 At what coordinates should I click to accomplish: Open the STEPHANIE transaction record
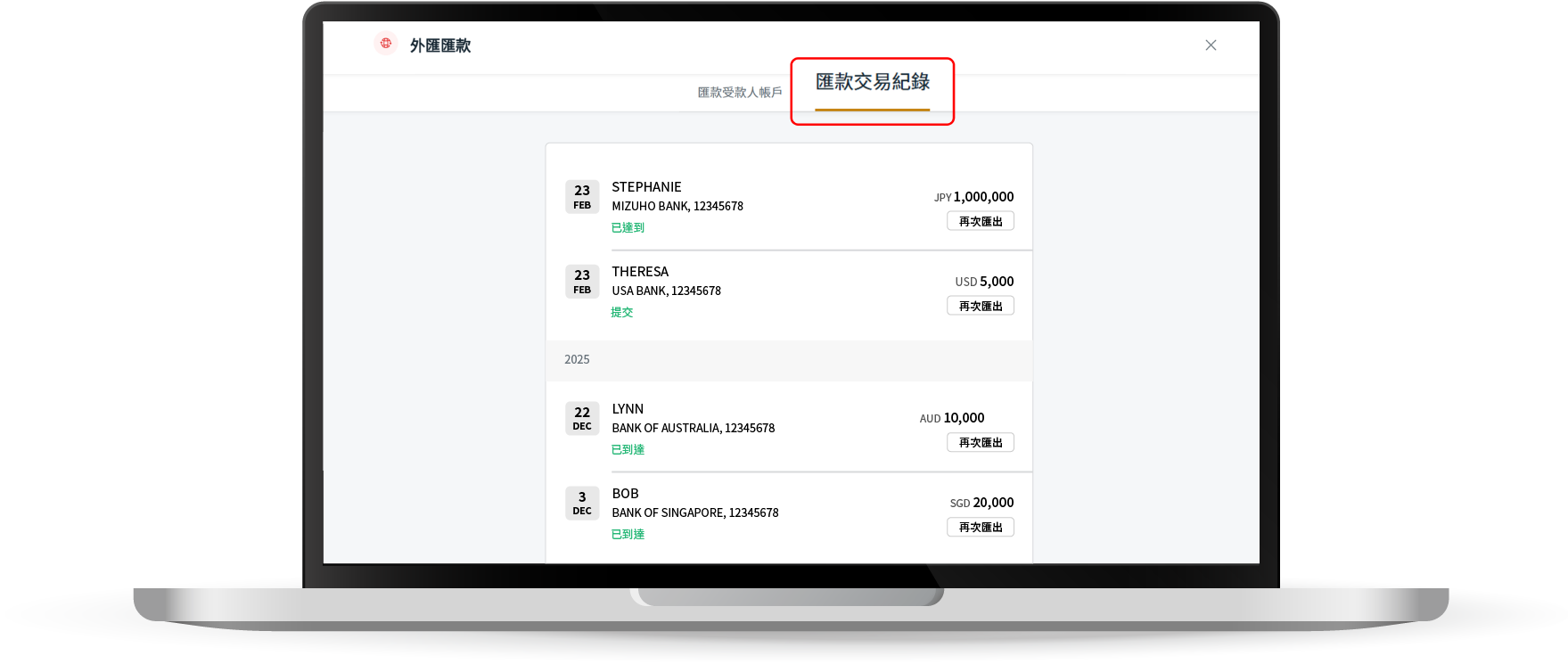pyautogui.click(x=646, y=187)
